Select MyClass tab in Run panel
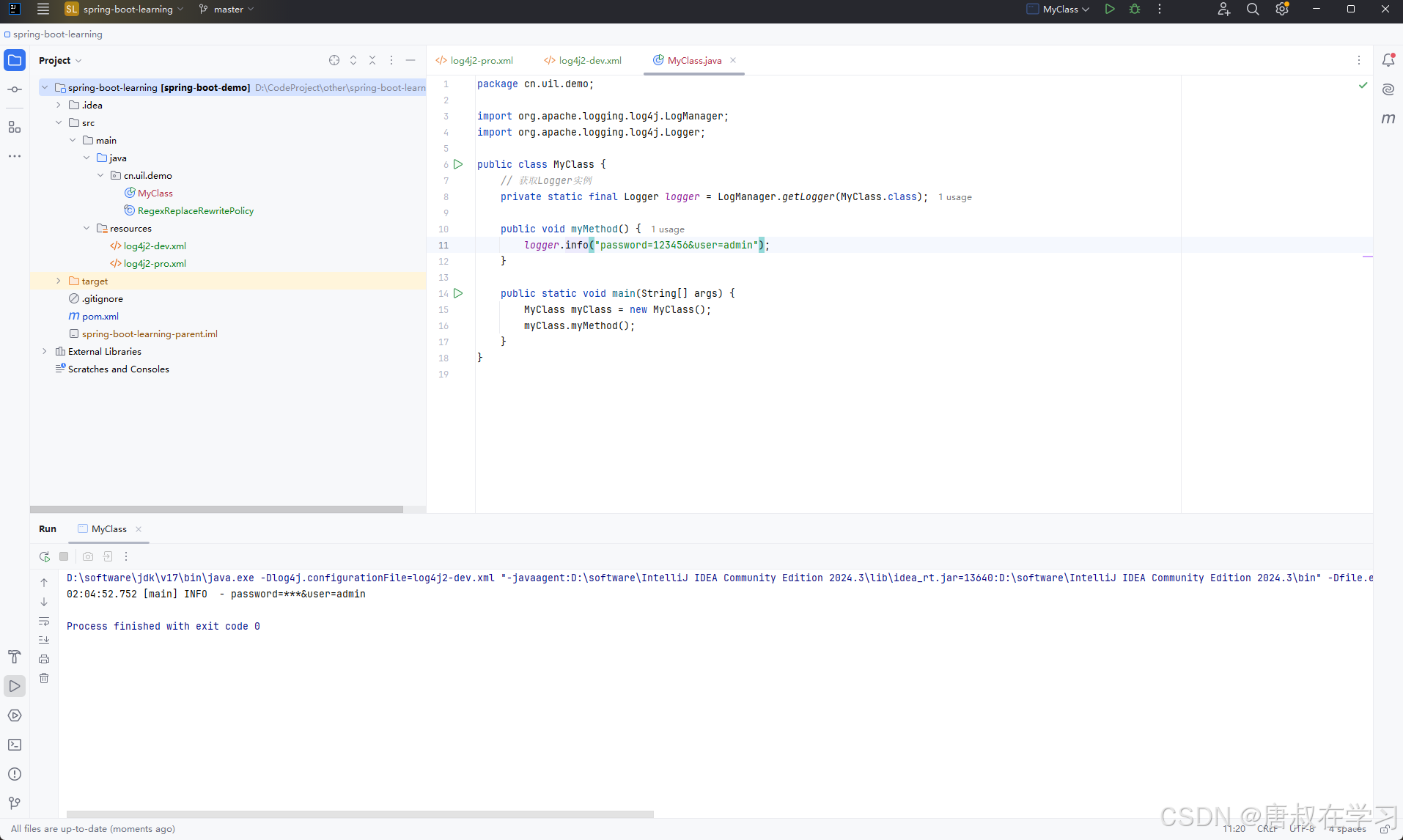The width and height of the screenshot is (1403, 840). pos(109,528)
